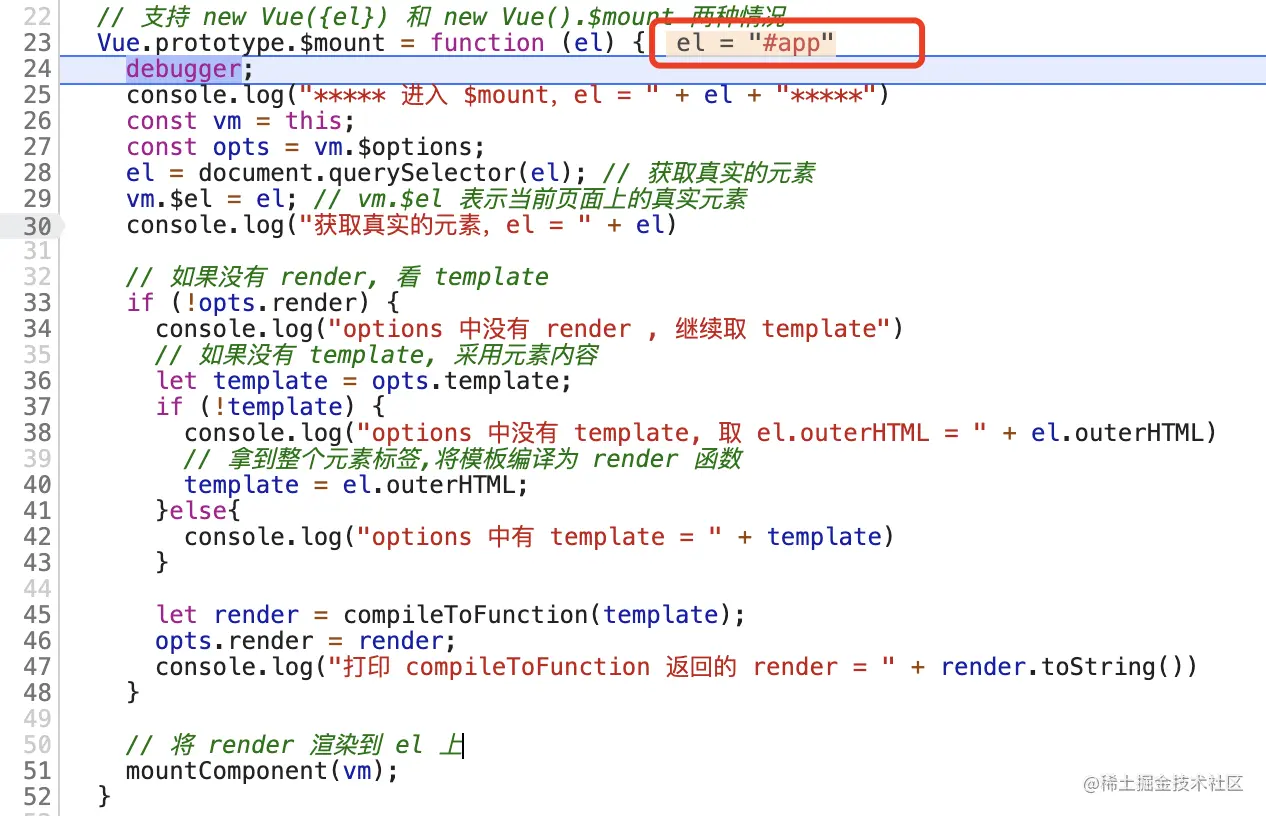Screen dimensions: 1266x816
Task: Click line number 41 in the gutter
Action: point(37,511)
